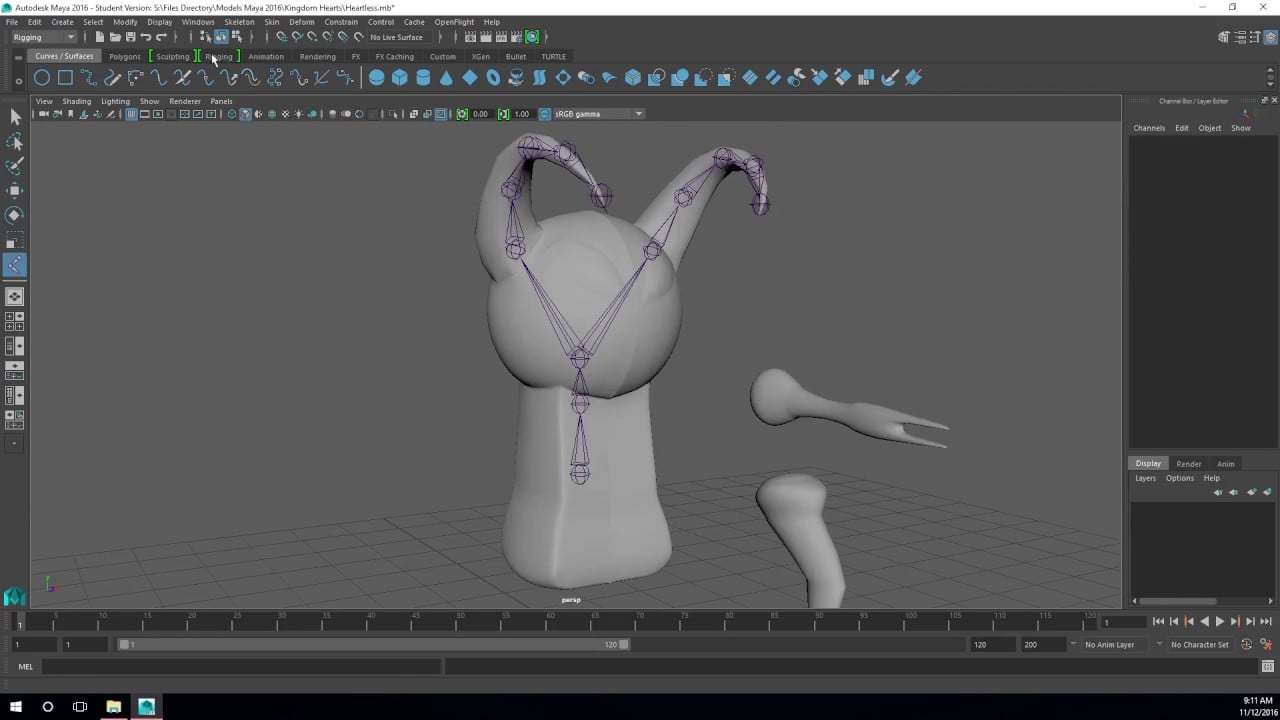The image size is (1280, 720).
Task: Click Channels in the Channel Box
Action: tap(1149, 128)
